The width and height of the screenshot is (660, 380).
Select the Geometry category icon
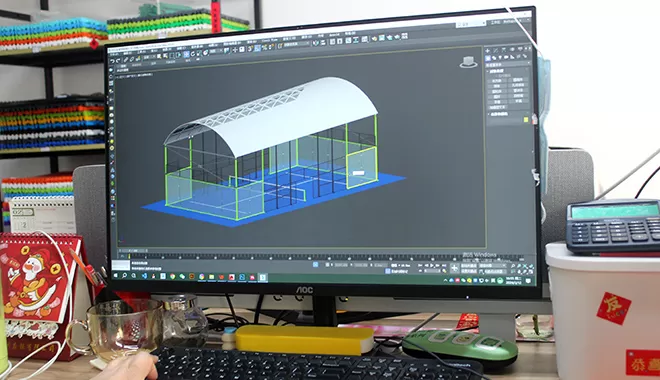click(488, 58)
